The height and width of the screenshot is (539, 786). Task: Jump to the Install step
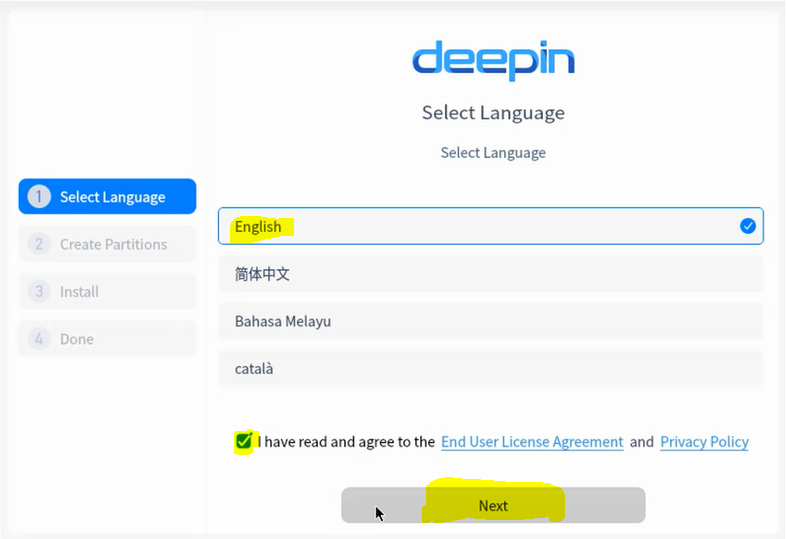107,291
